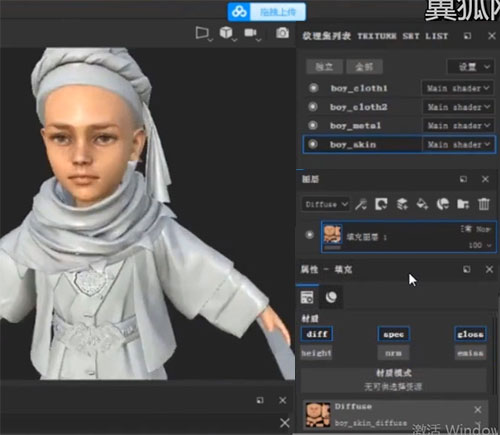Remove the Diffuse boy_skin_diffuse texture
500x435 pixels.
(478, 409)
